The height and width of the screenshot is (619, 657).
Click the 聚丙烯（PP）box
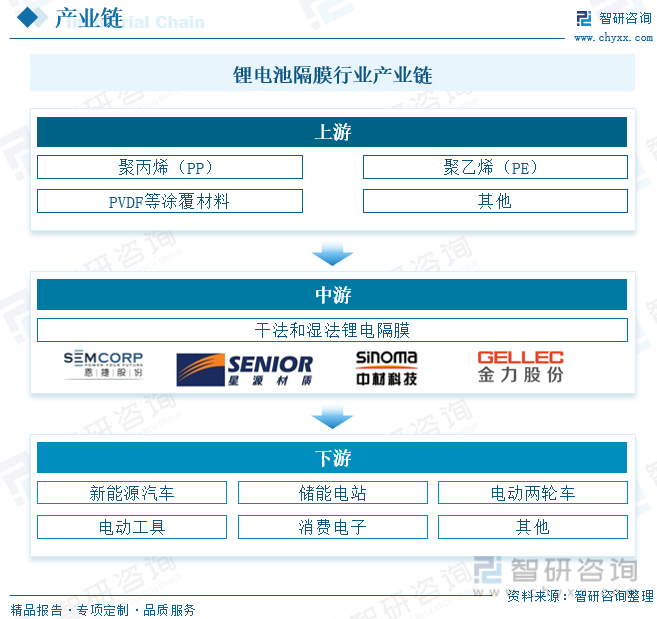170,167
